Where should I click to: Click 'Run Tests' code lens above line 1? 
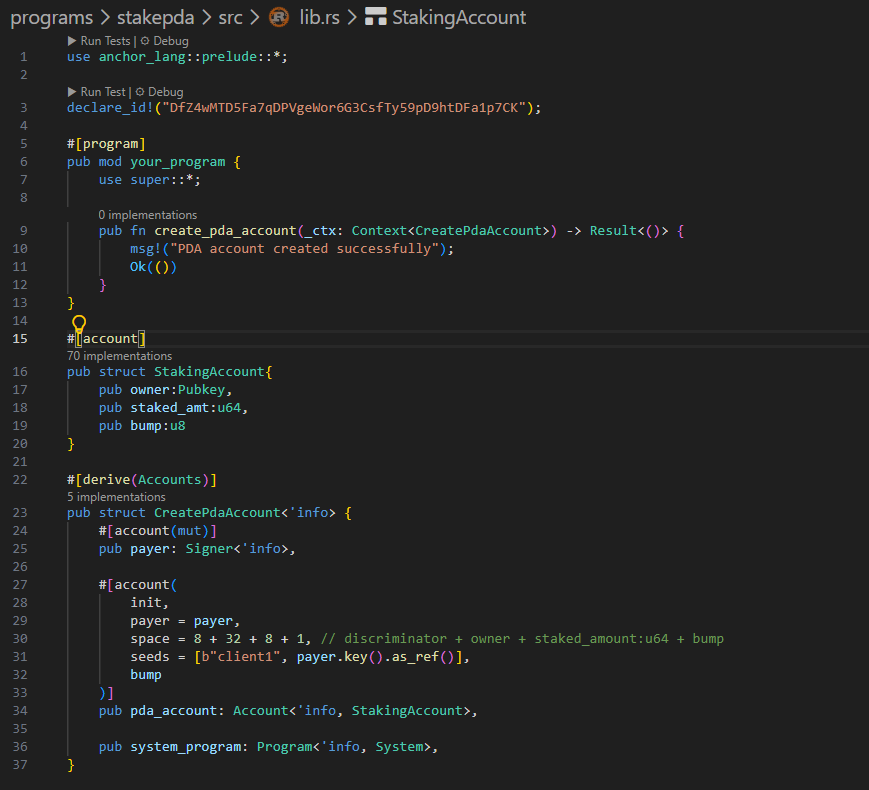click(x=99, y=41)
